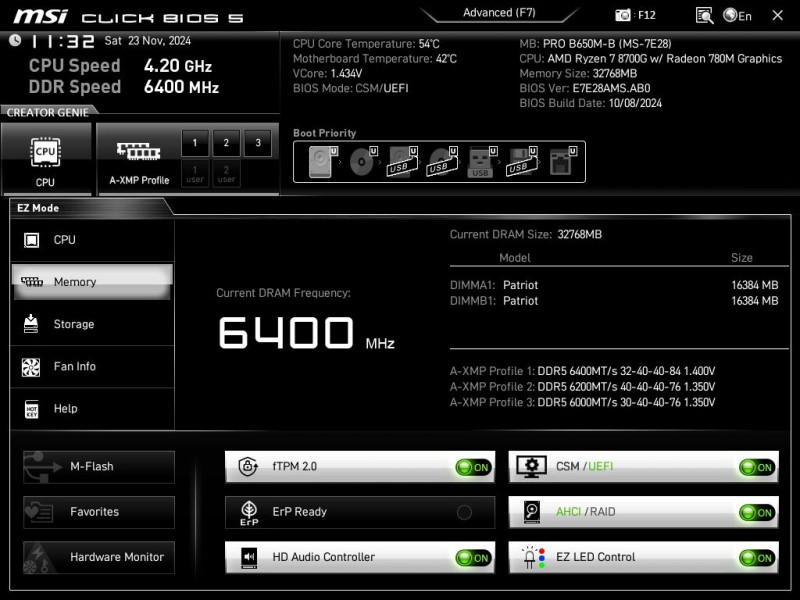The width and height of the screenshot is (800, 600).
Task: Toggle ErP Ready switch
Action: click(x=464, y=512)
